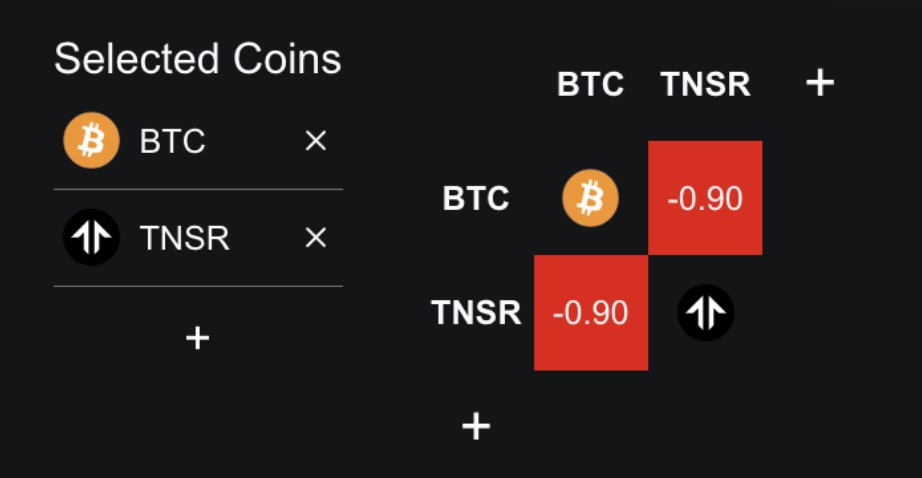Screen dimensions: 922x478
Task: Open the red -0.90 cell in BTC row
Action: coord(705,198)
